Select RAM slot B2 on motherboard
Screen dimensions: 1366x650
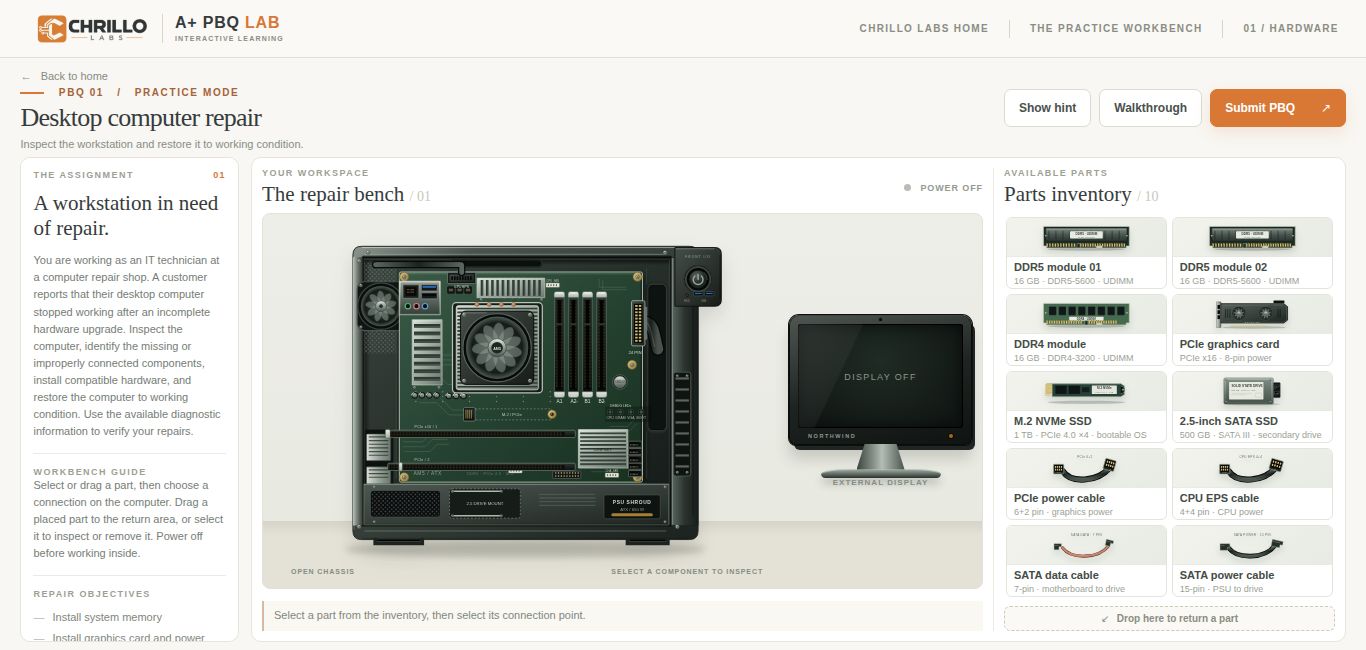click(x=601, y=344)
